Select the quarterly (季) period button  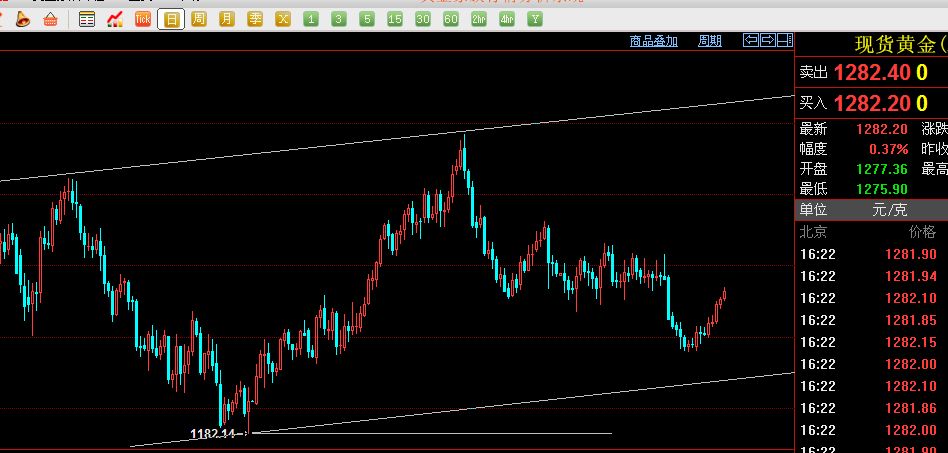point(255,19)
